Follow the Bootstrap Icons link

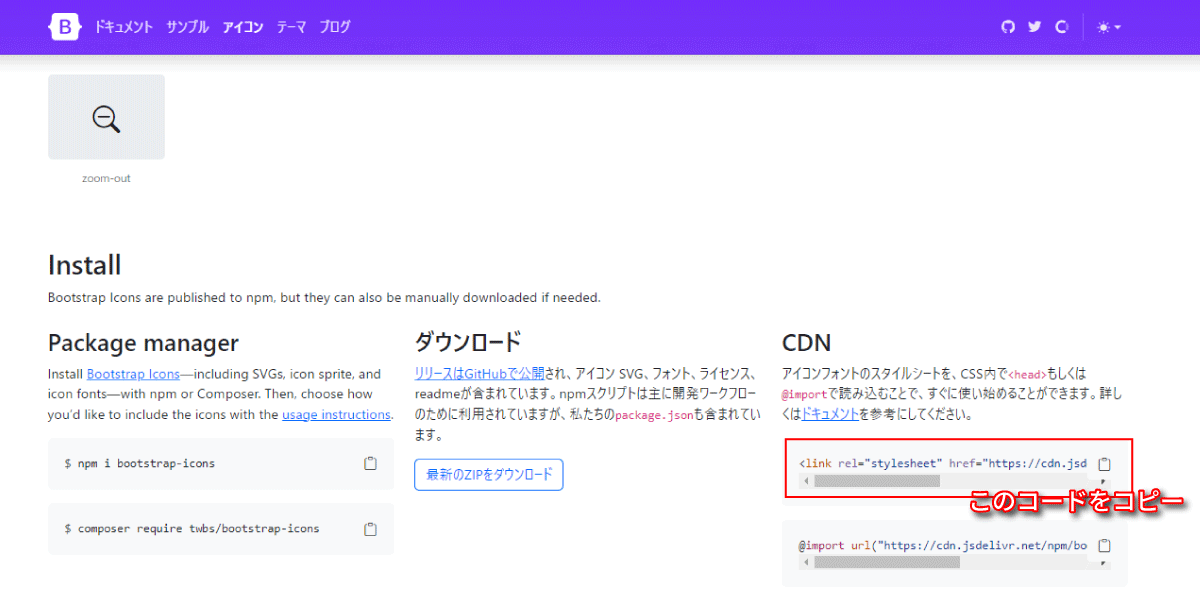pos(133,374)
